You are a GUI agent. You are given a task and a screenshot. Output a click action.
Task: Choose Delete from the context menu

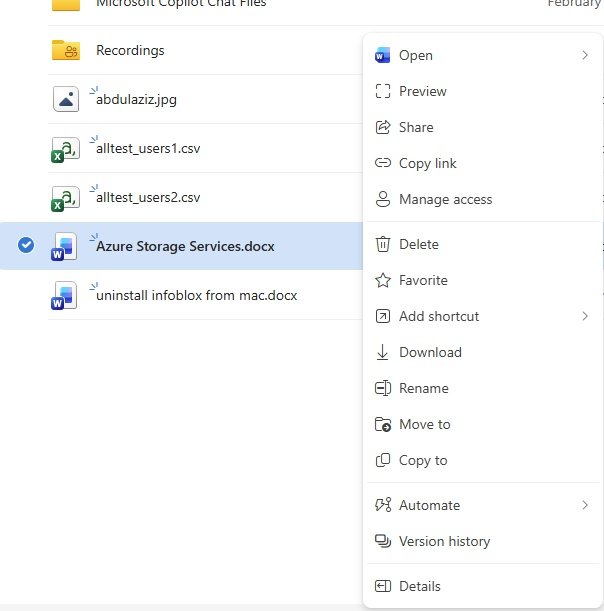click(x=482, y=244)
